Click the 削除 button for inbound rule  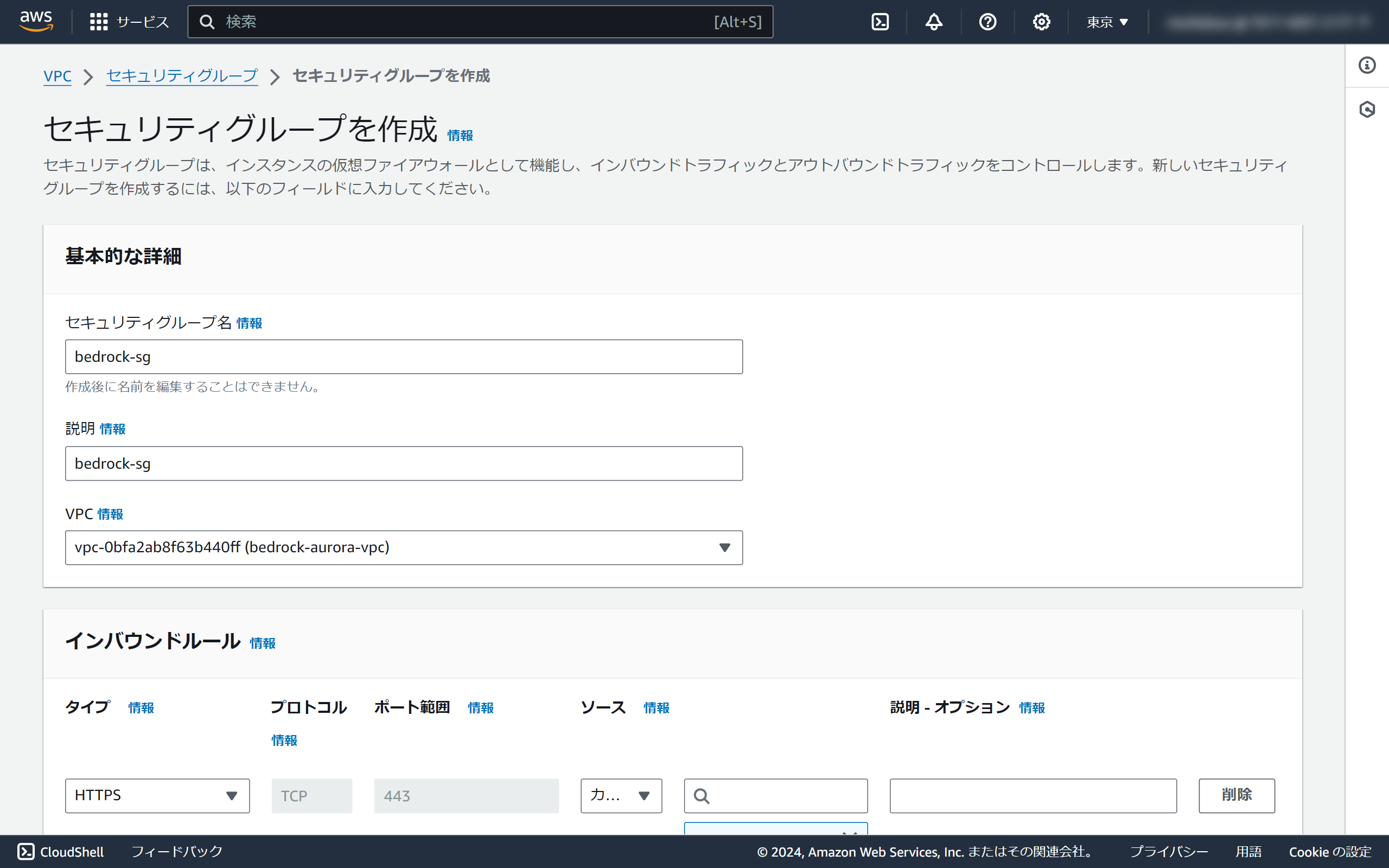1237,795
